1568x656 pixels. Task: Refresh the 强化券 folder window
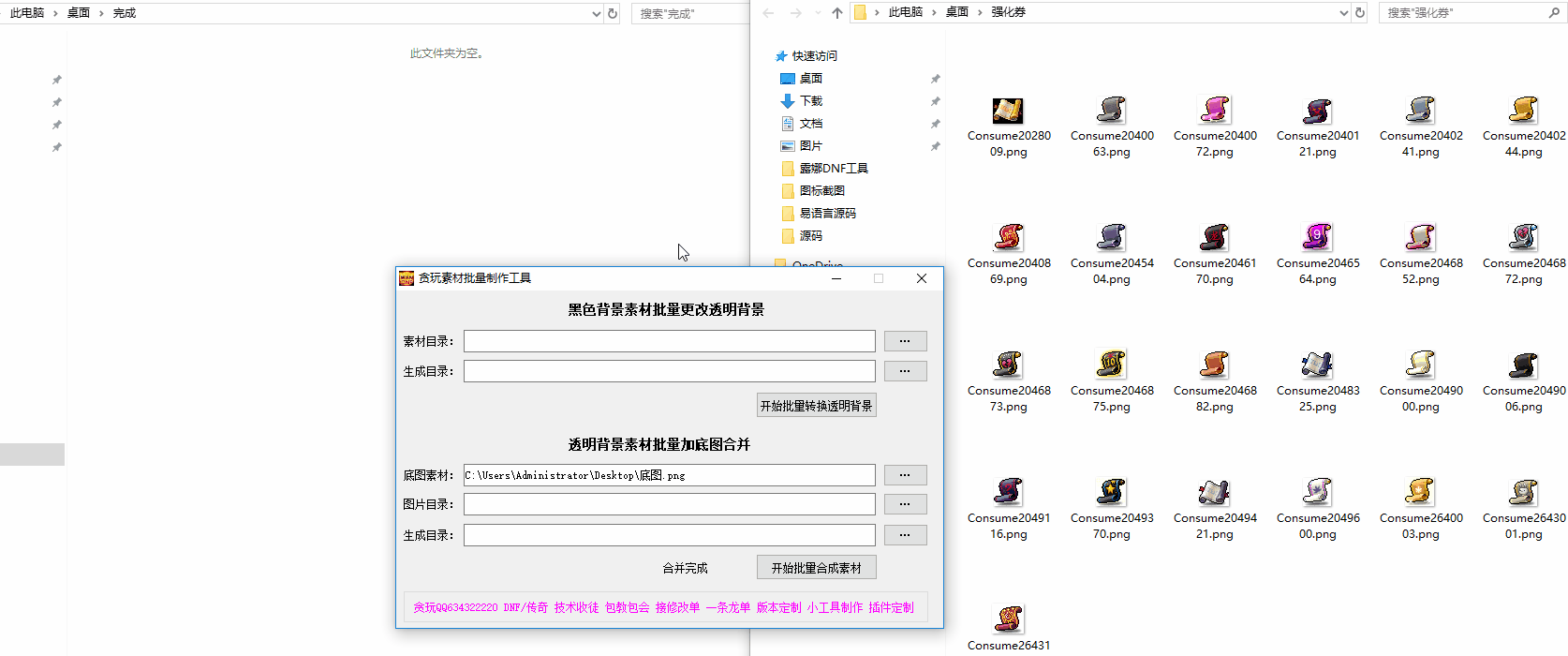pos(1360,13)
